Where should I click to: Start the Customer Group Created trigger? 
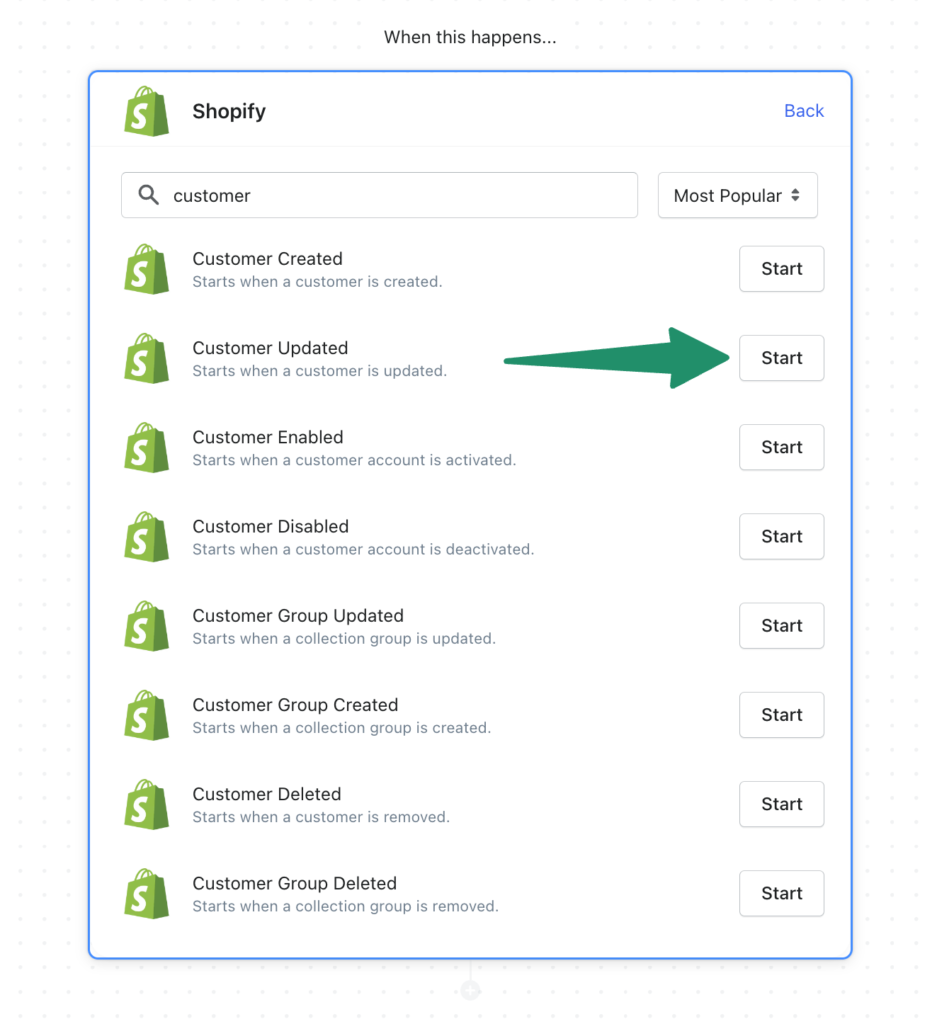(781, 715)
